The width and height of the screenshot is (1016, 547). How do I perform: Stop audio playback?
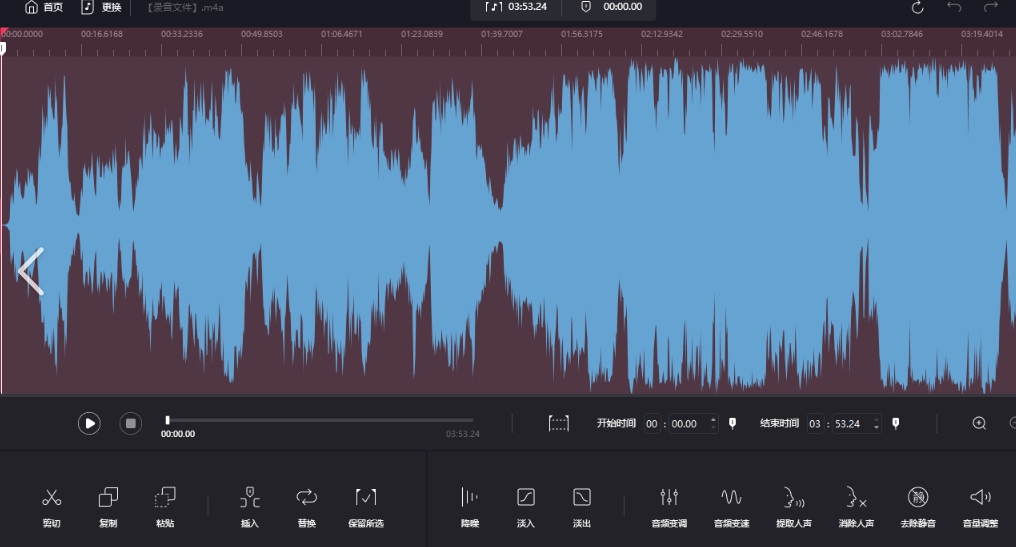click(130, 423)
